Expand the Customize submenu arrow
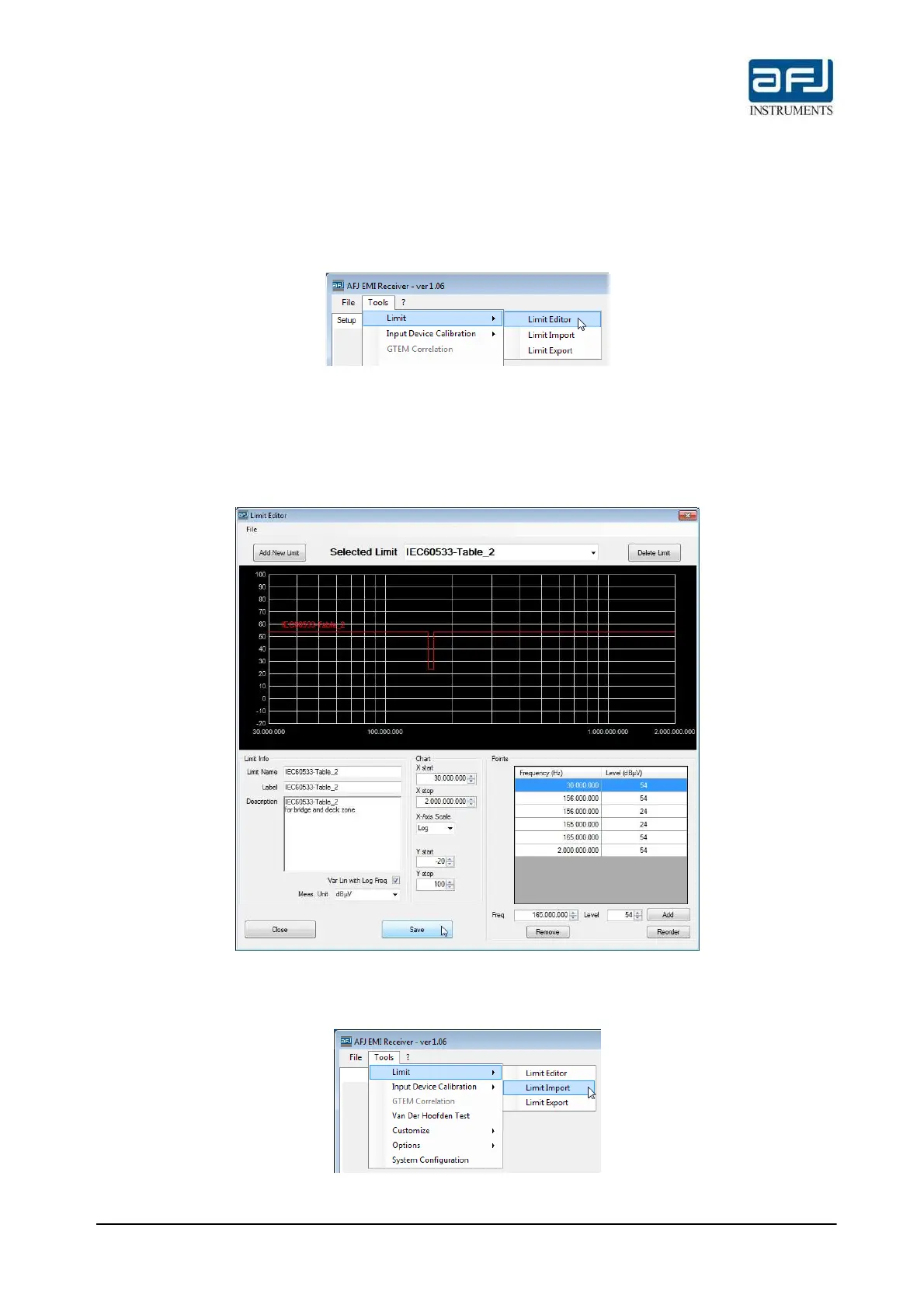924x1308 pixels. click(493, 1131)
